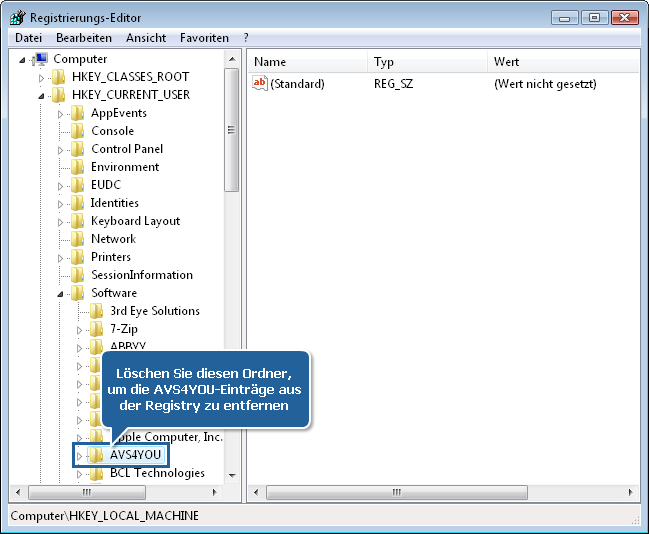This screenshot has width=649, height=534.
Task: Click the Software folder icon
Action: [x=77, y=293]
